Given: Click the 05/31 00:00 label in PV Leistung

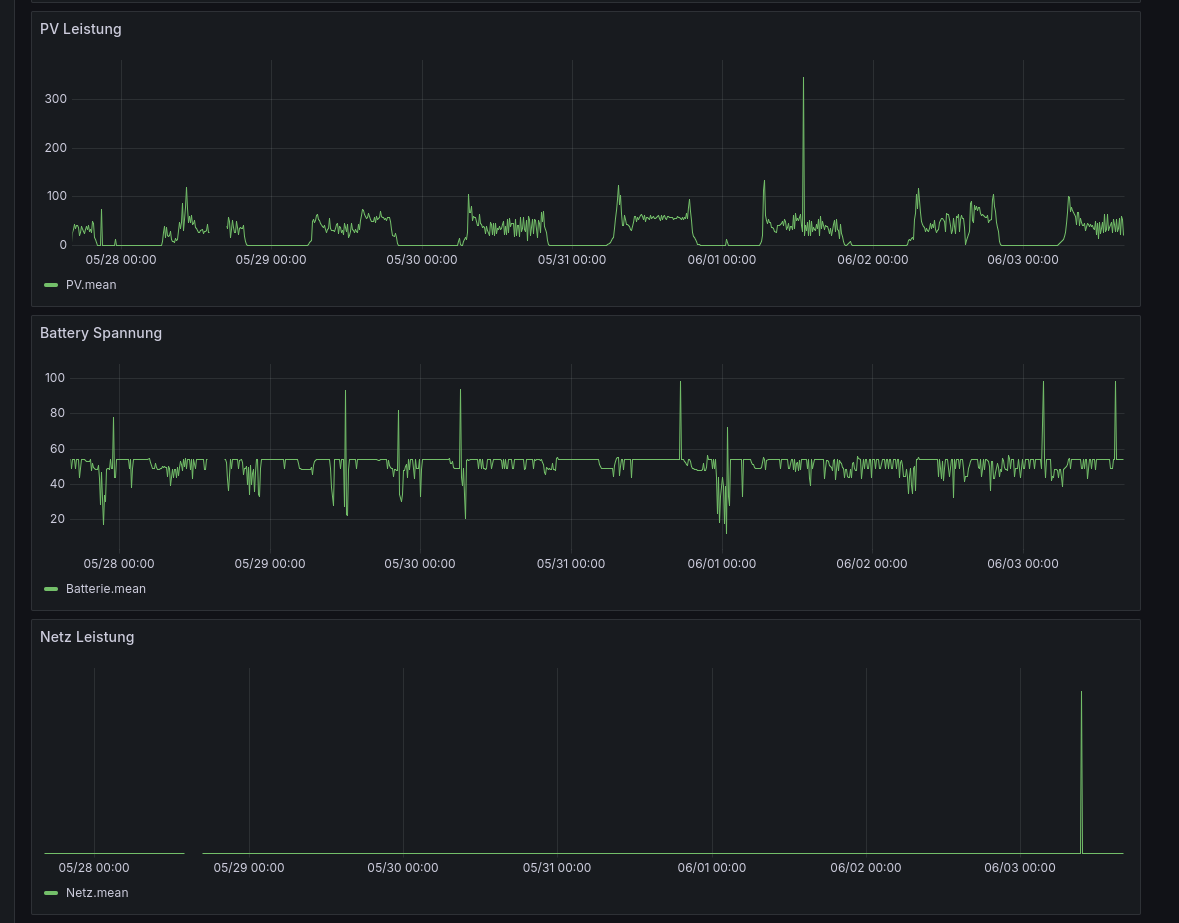Looking at the screenshot, I should click(x=572, y=260).
